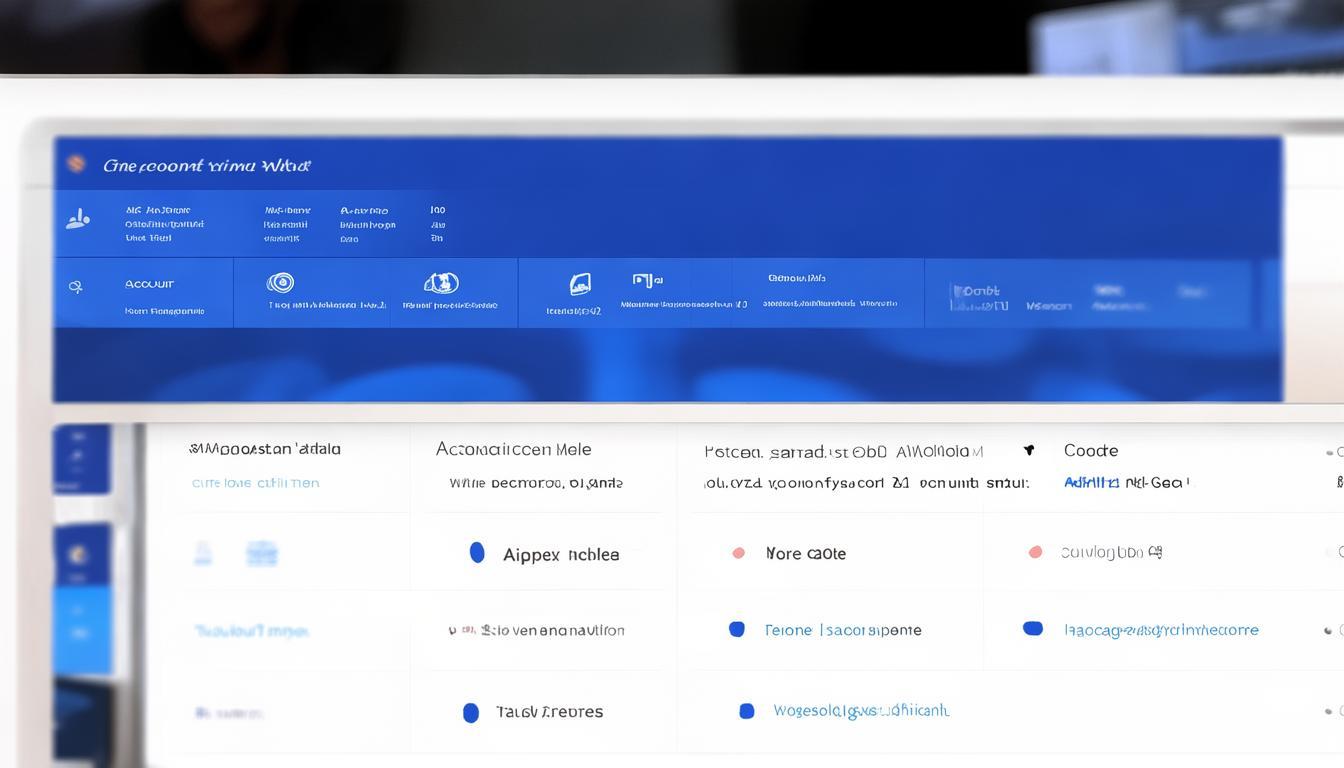This screenshot has height=768, width=1344.
Task: Open the Wogesolgysudhiicanl link
Action: click(x=860, y=711)
